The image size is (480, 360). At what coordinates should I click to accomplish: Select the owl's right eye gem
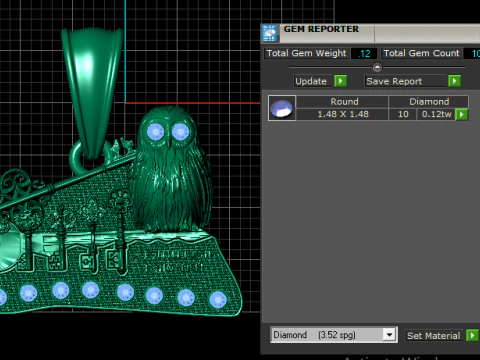181,131
